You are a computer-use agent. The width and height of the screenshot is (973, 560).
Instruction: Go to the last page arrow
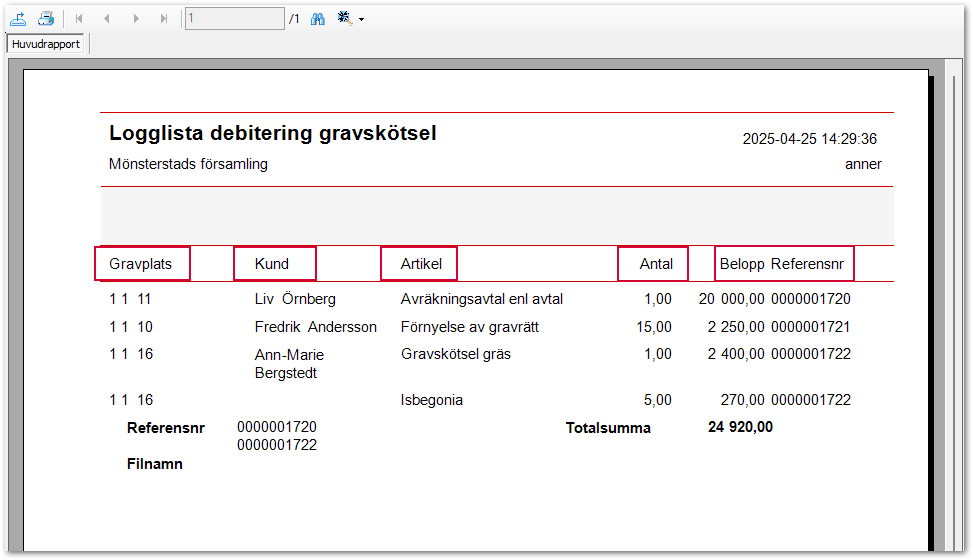click(164, 19)
